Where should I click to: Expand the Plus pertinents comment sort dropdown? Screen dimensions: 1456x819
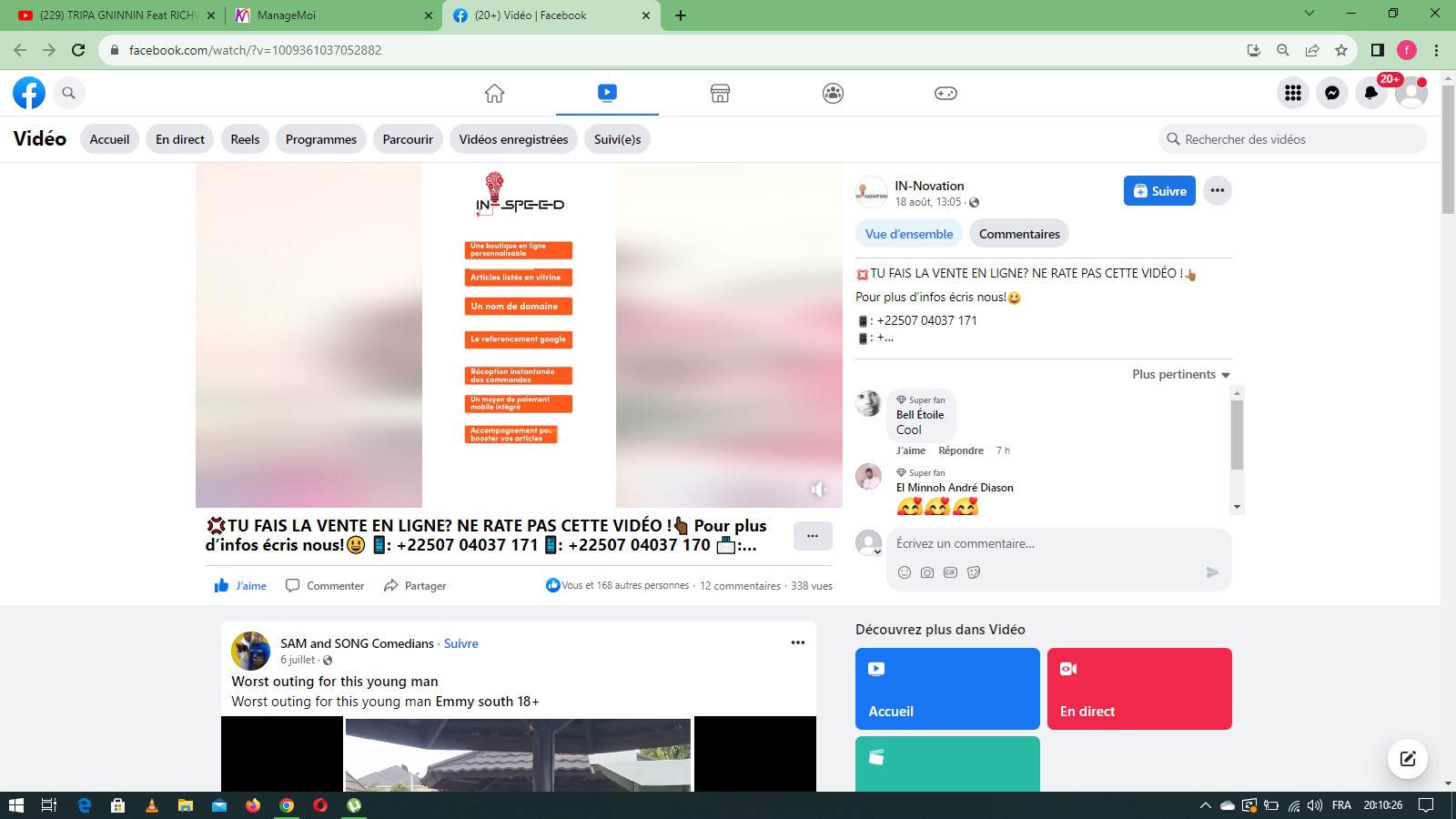1180,375
